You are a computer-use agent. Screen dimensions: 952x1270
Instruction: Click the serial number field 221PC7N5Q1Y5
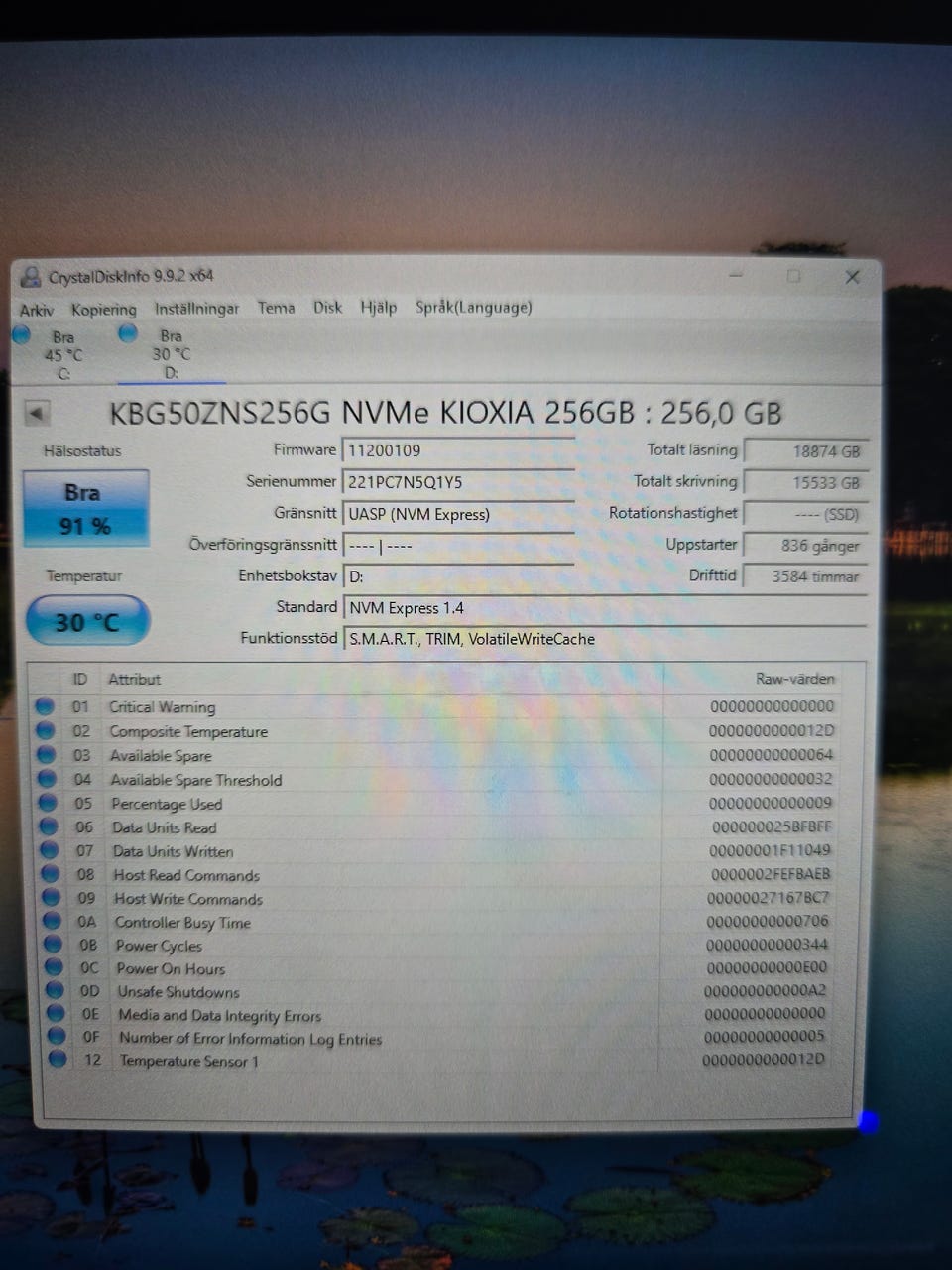coord(457,482)
